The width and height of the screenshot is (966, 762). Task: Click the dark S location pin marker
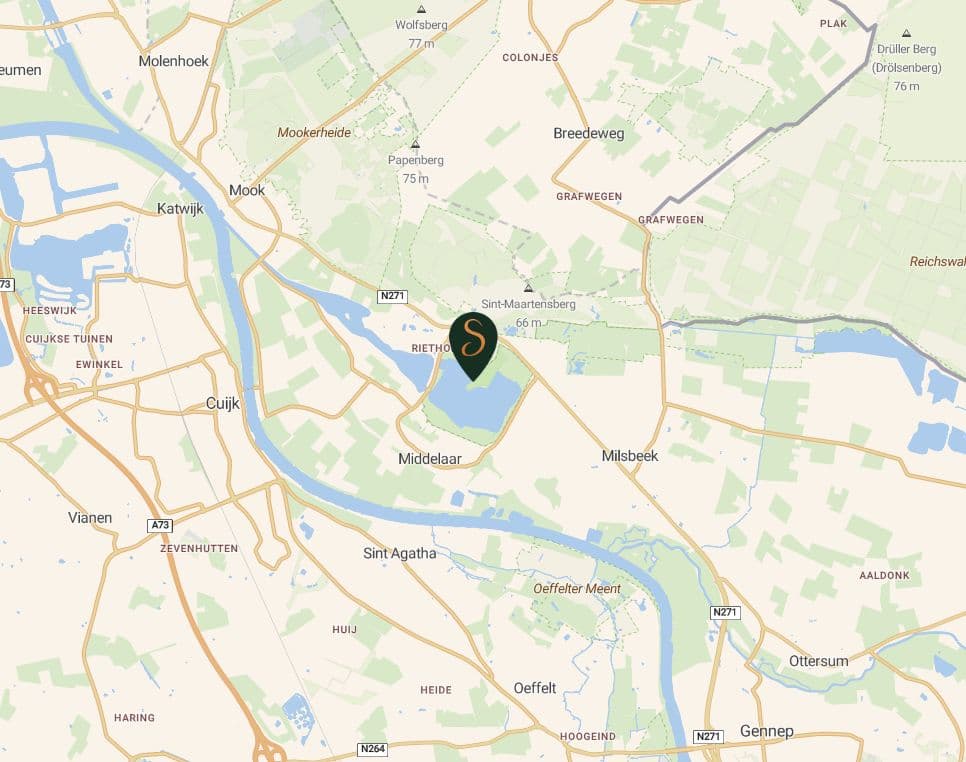[473, 346]
